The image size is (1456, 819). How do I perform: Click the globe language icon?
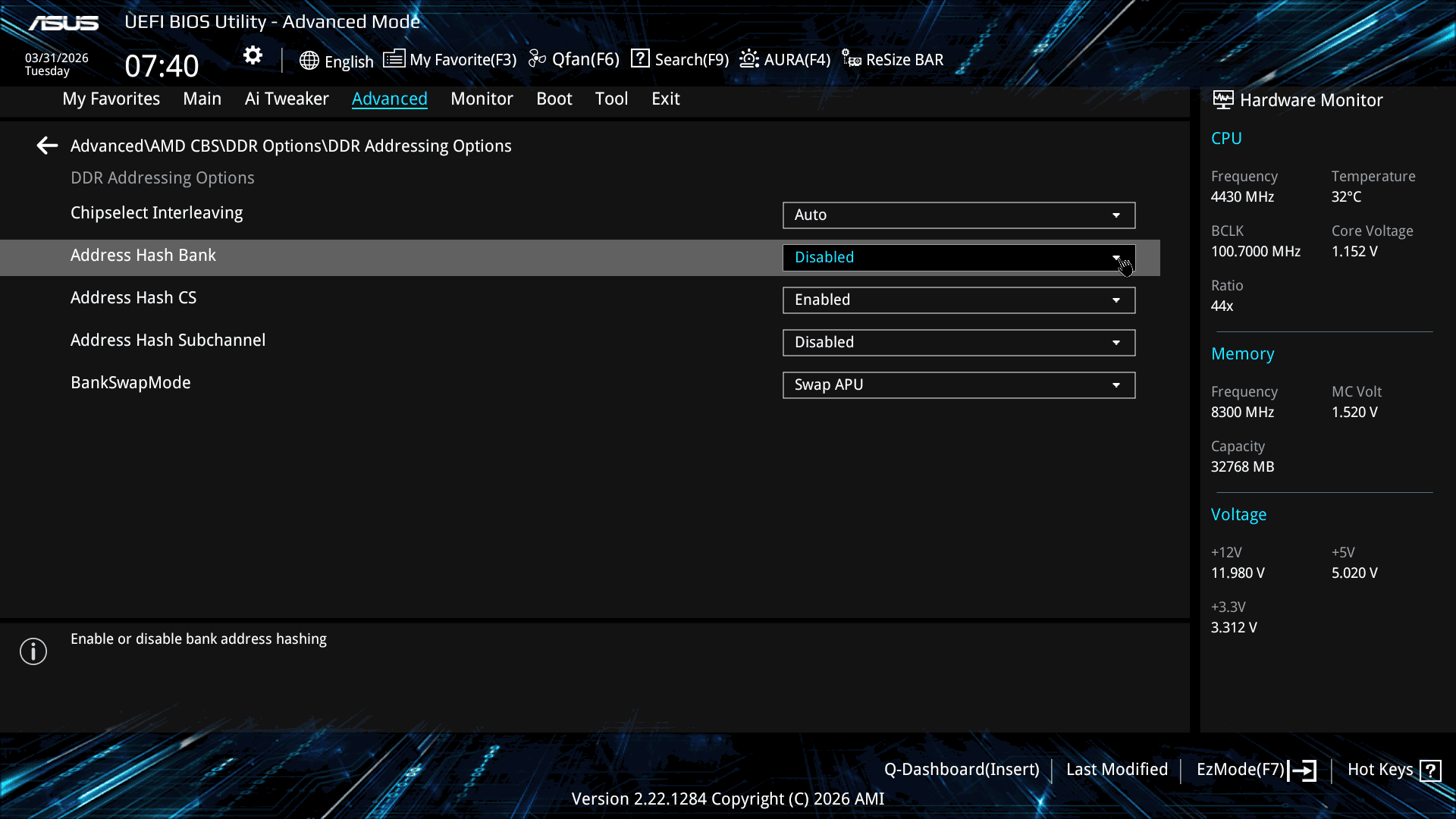tap(309, 61)
